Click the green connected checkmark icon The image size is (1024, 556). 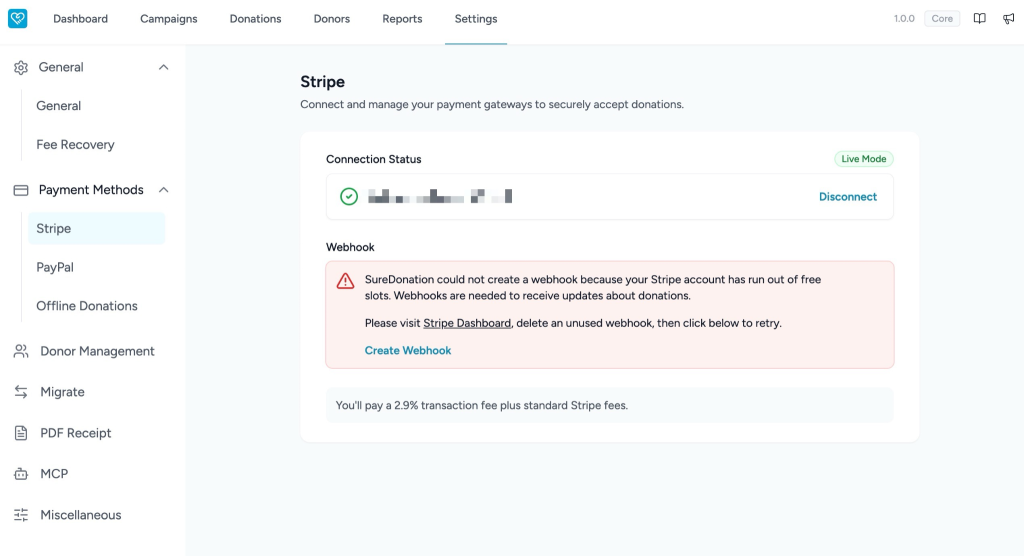click(349, 197)
